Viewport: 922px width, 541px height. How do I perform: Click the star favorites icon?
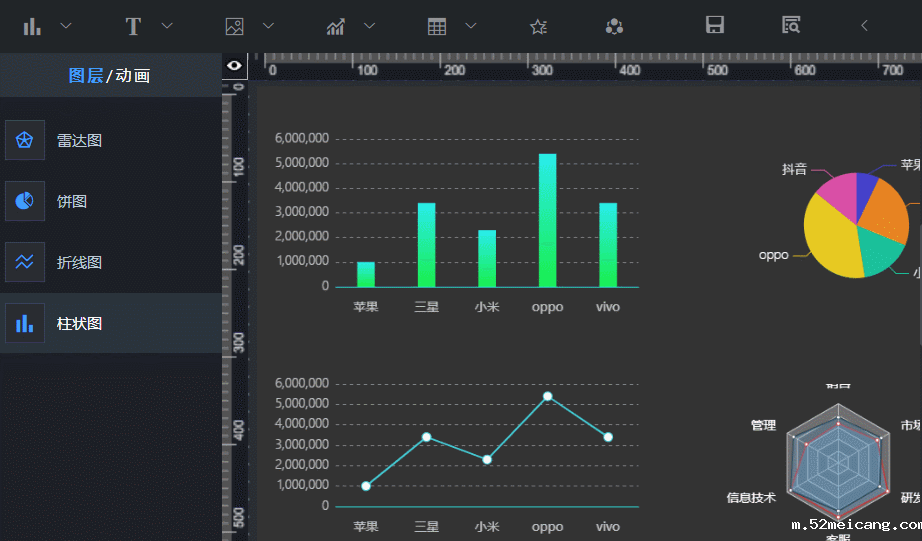539,26
